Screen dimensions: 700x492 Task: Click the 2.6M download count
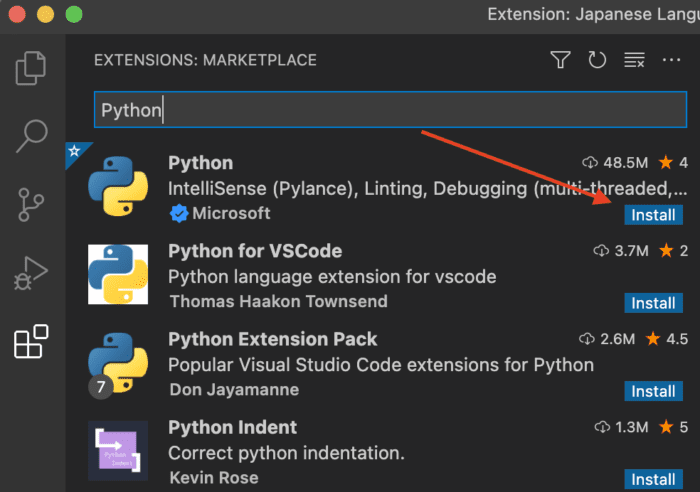[607, 339]
